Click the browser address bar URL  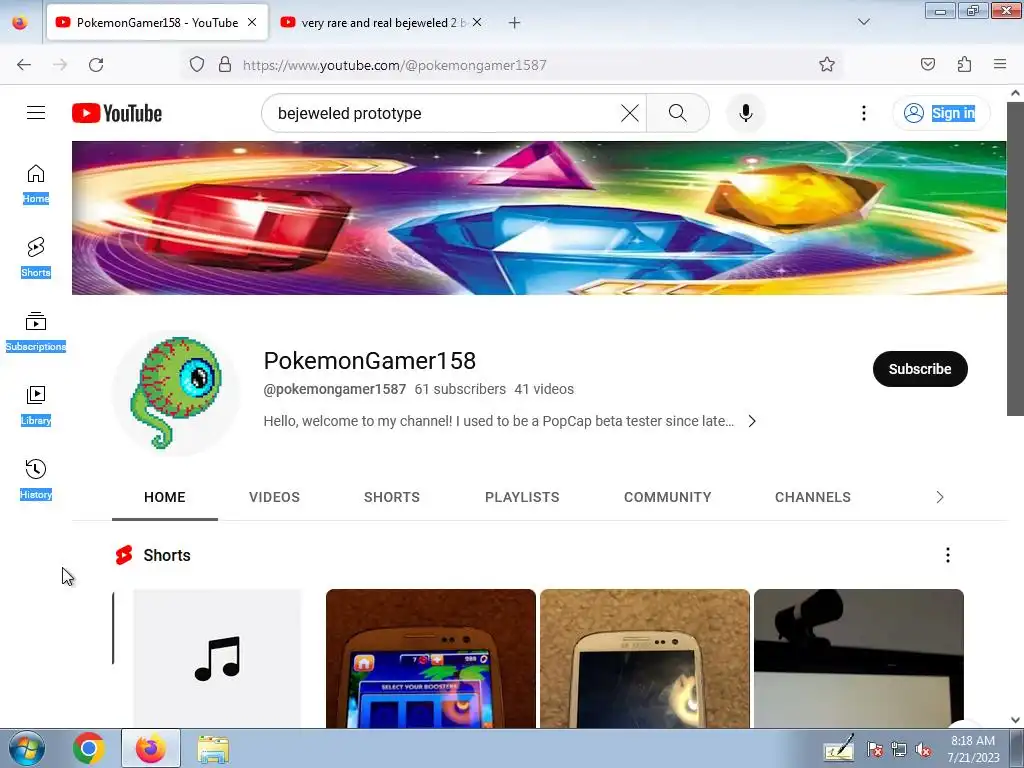(394, 65)
